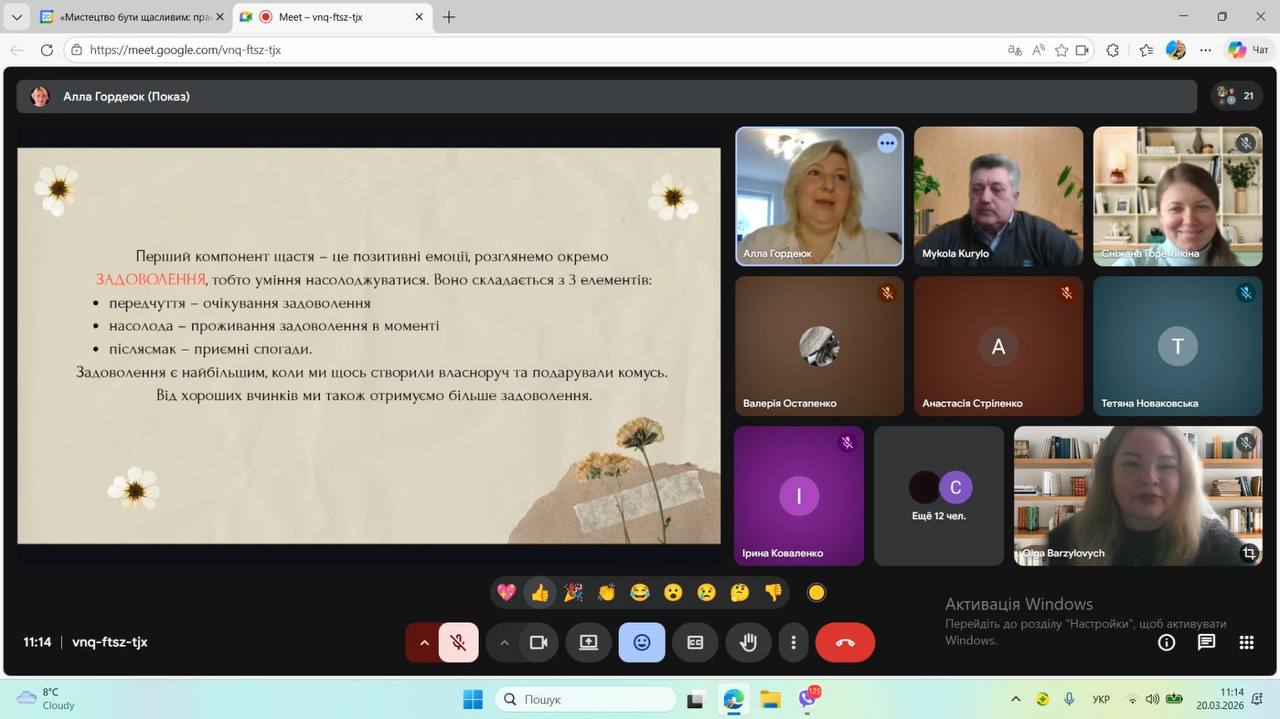The image size is (1280, 719).
Task: Click the Share screen icon
Action: 588,643
